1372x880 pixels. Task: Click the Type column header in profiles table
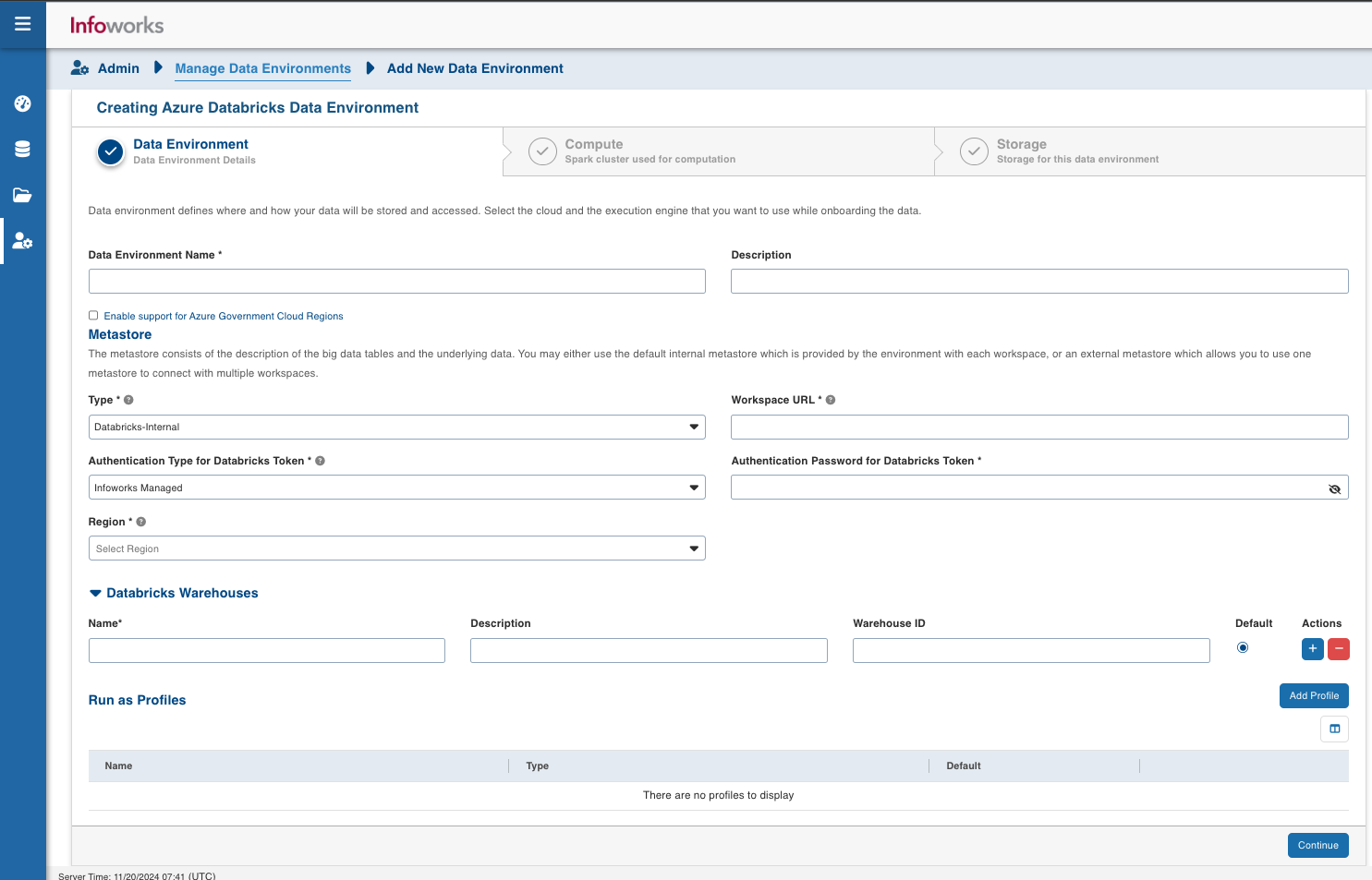coord(537,765)
